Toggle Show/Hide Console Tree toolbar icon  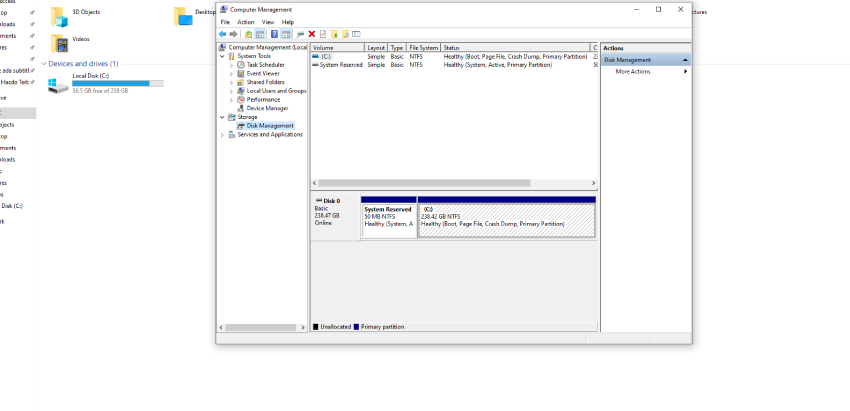click(260, 34)
